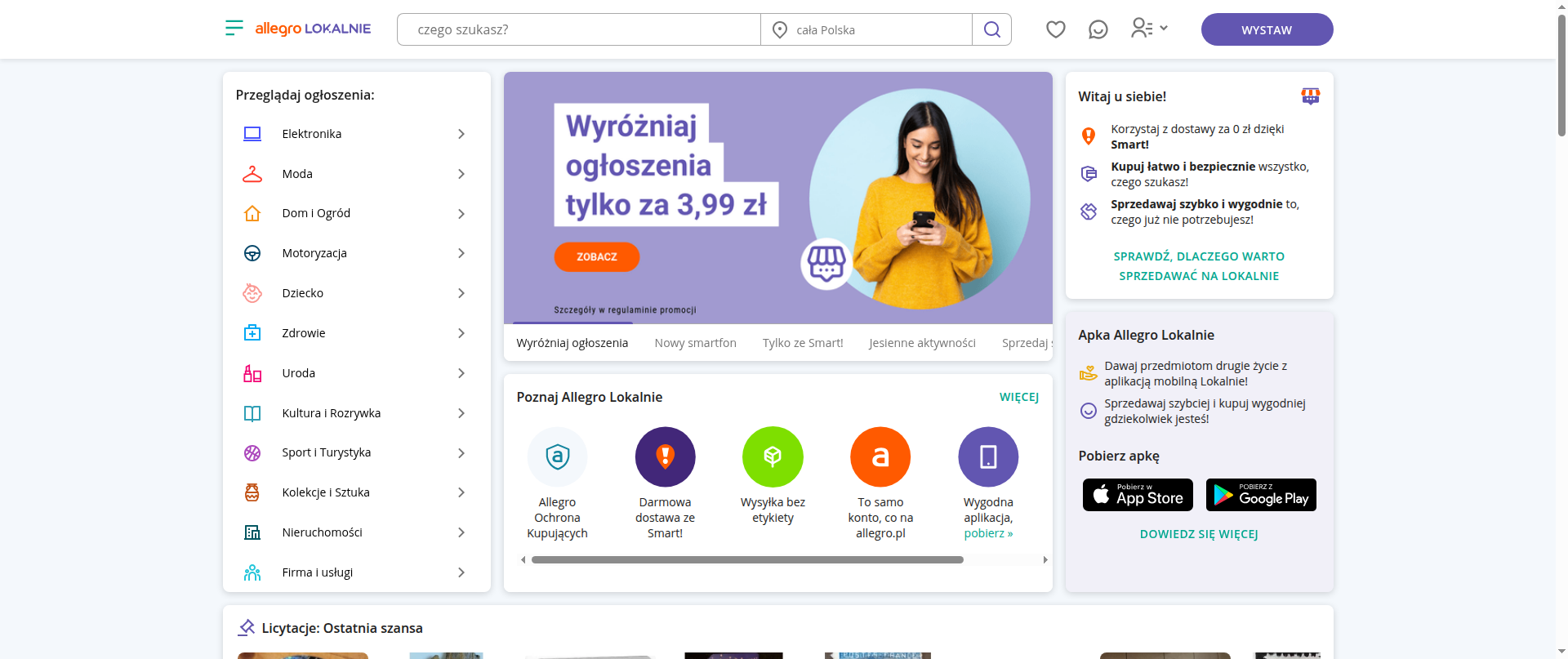Image resolution: width=1568 pixels, height=659 pixels.
Task: Focus the 'czego szukasz?' search field
Action: 579,29
